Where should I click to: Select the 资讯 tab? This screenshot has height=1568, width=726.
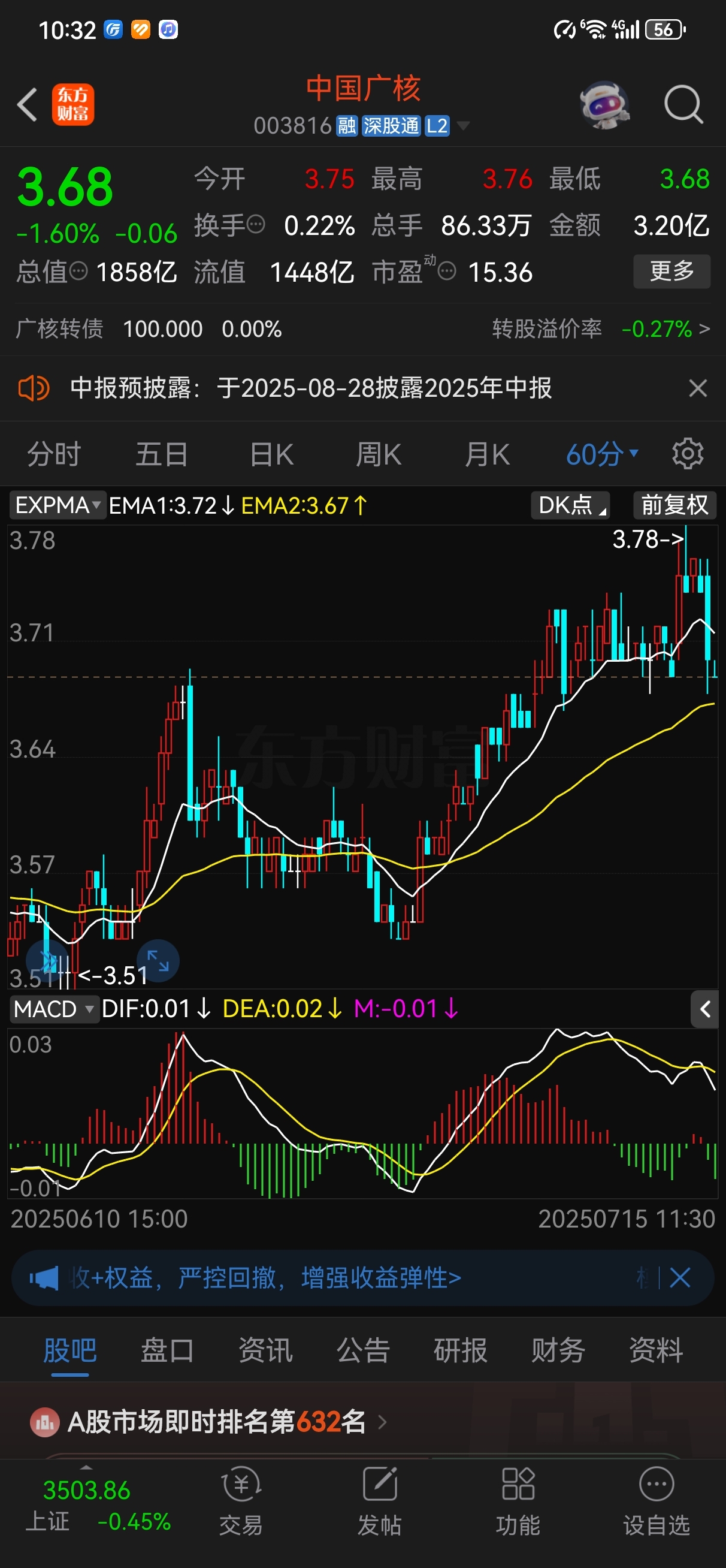tap(265, 1350)
